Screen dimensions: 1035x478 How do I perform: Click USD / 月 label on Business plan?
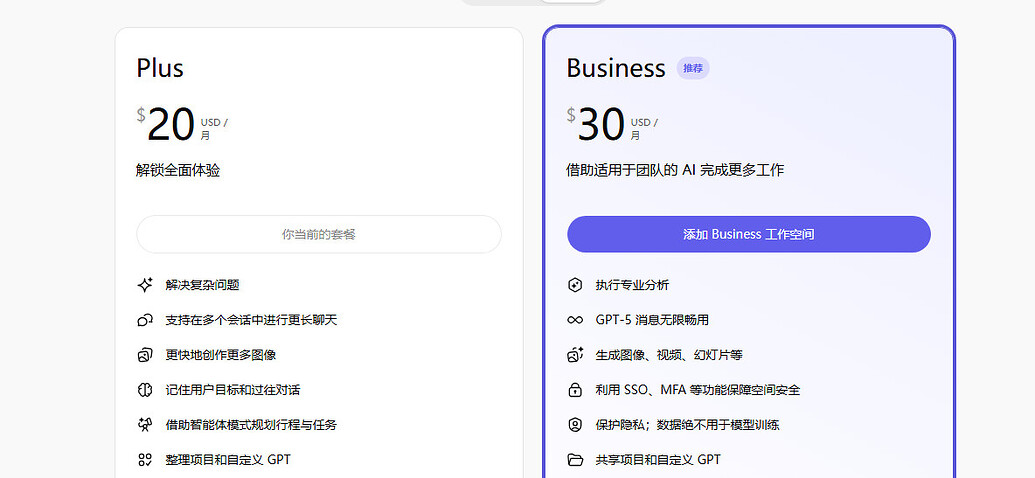pos(644,129)
